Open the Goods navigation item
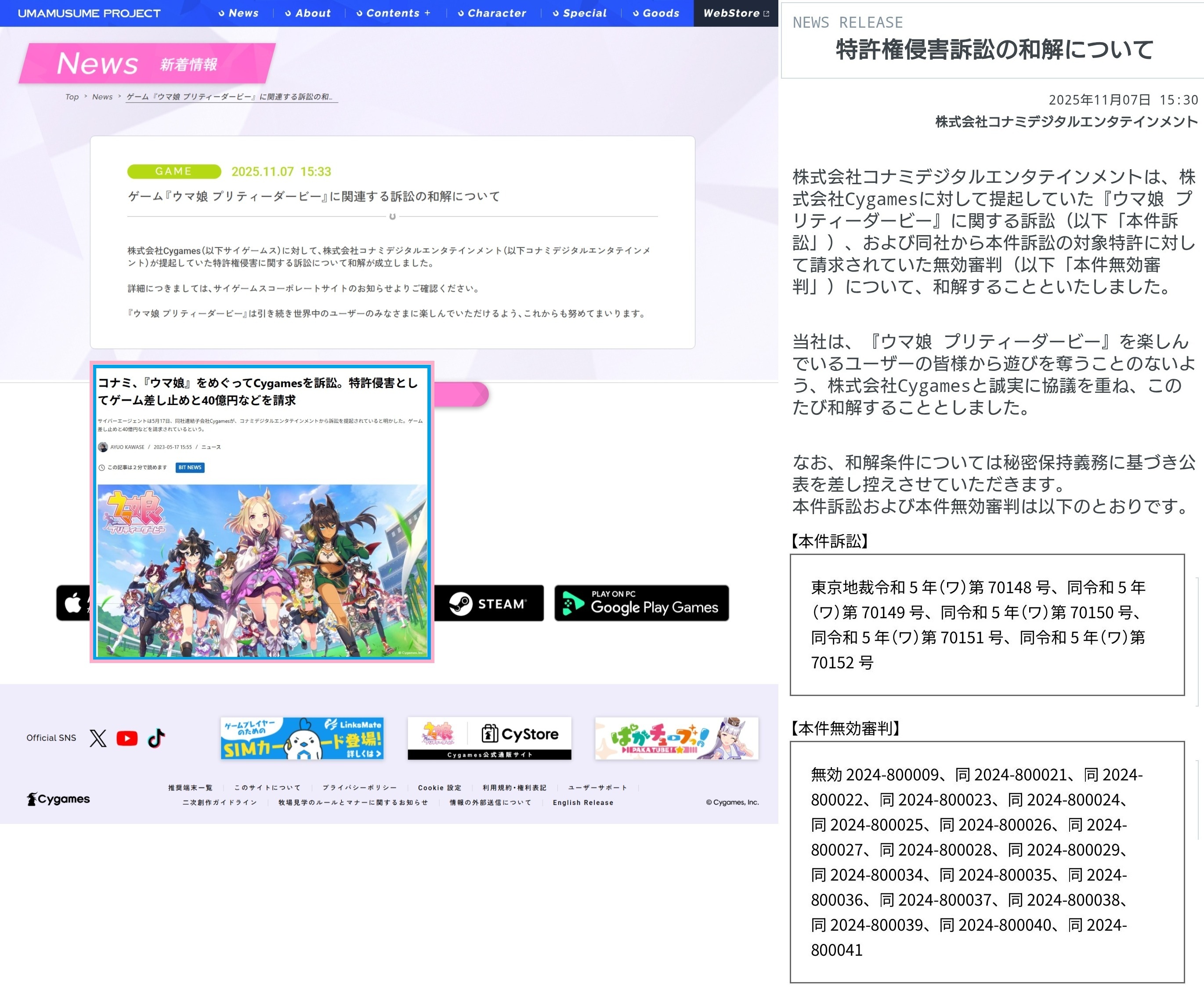This screenshot has height=990, width=1204. click(x=656, y=13)
